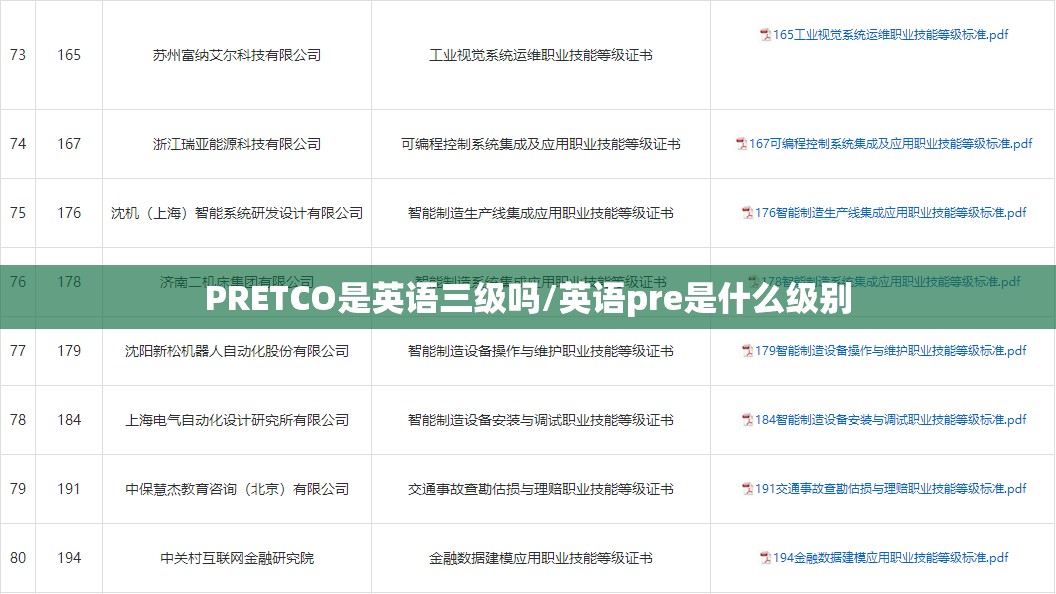The width and height of the screenshot is (1056, 594).
Task: Select row number cell 74
Action: pos(18,144)
